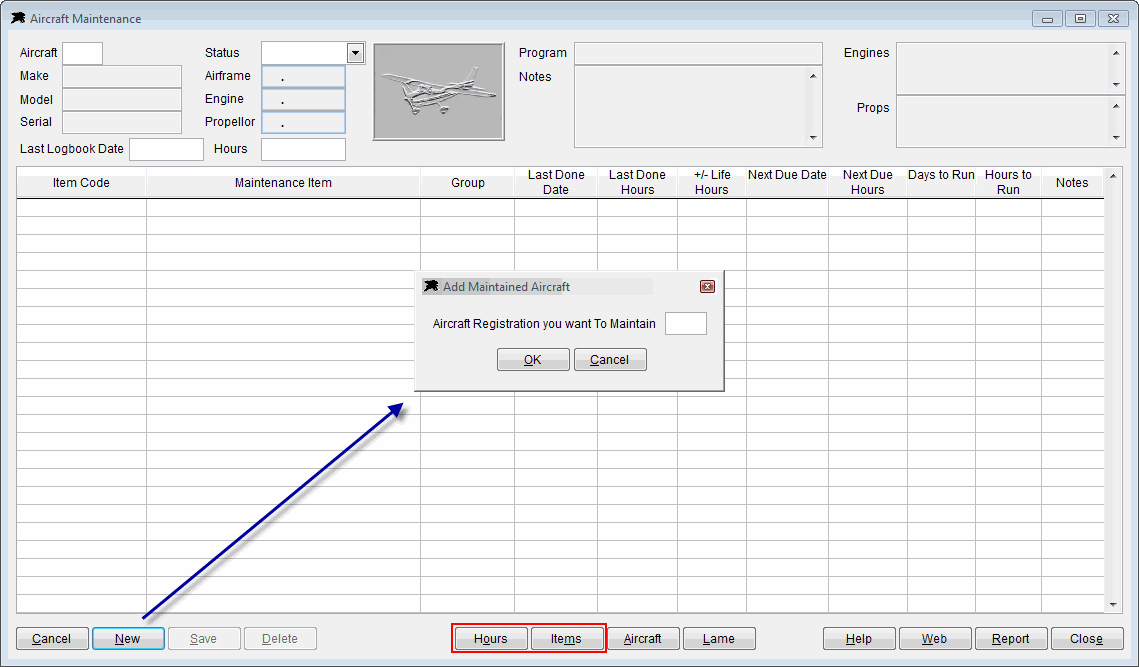The height and width of the screenshot is (667, 1139).
Task: Click the New button
Action: 128,639
